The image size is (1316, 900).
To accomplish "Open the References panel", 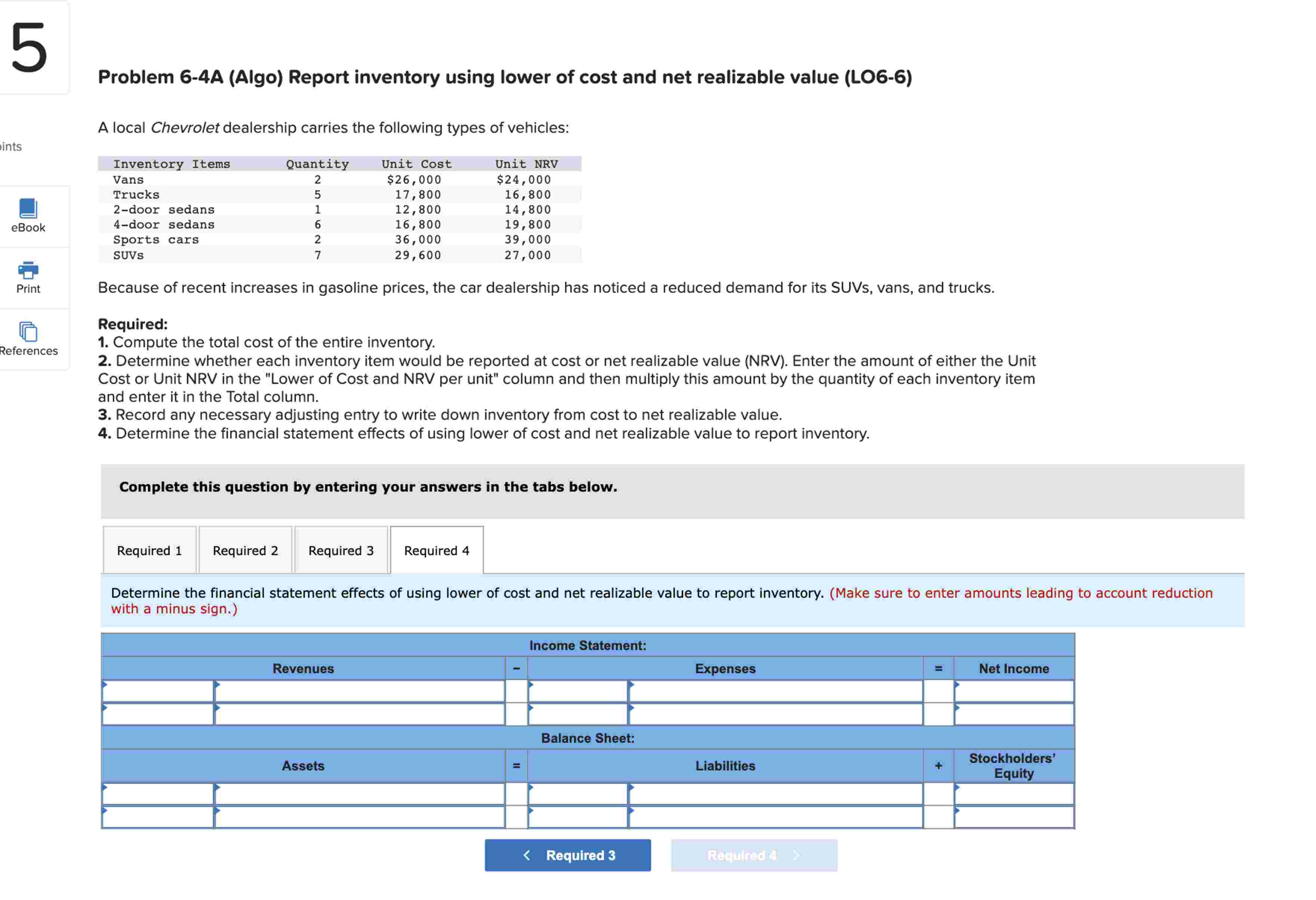I will (28, 340).
